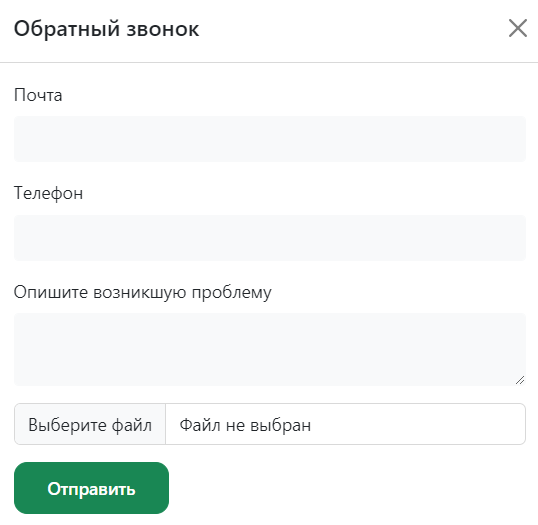
Task: Click the Телефон input field
Action: (270, 237)
